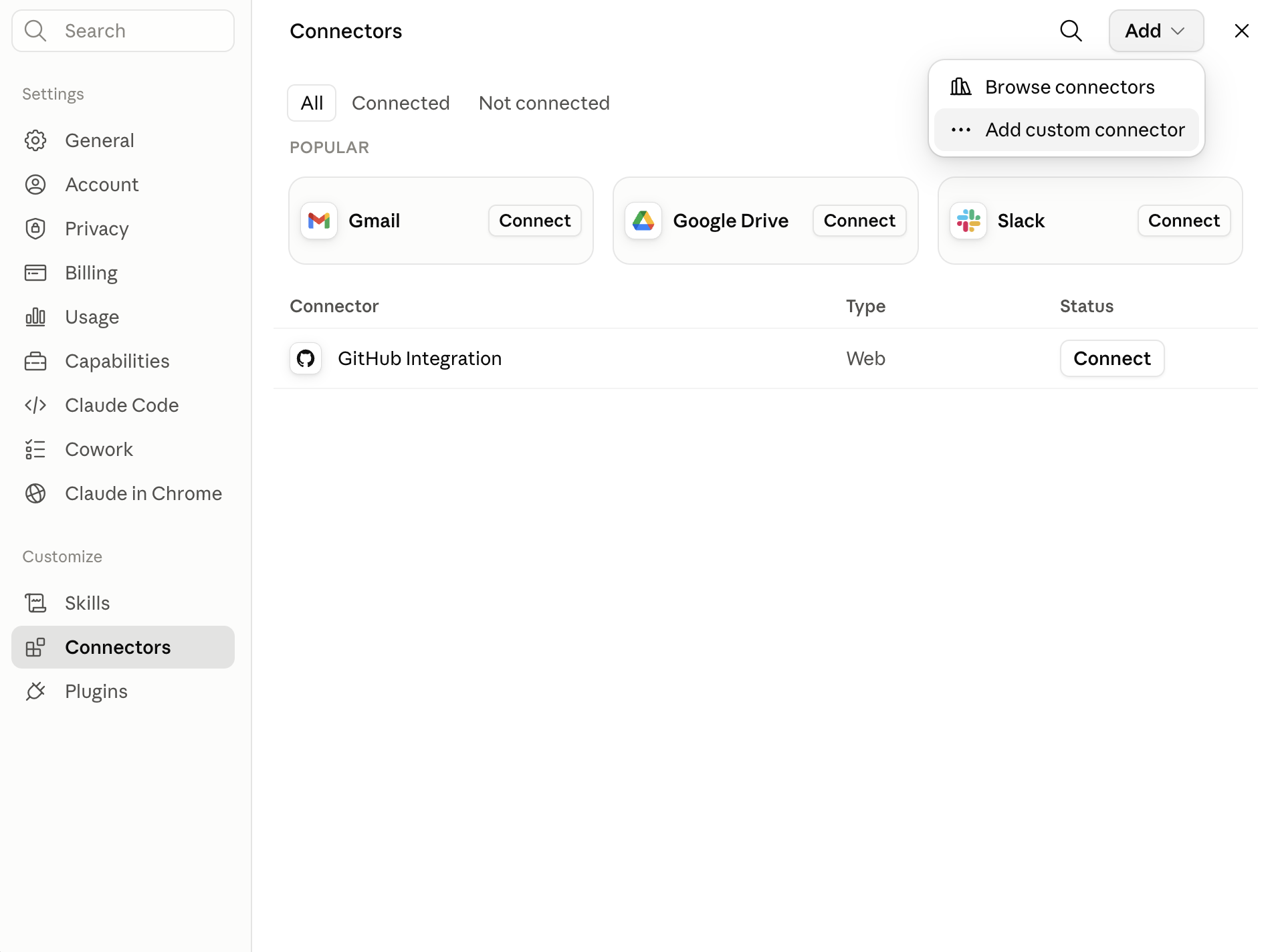This screenshot has width=1272, height=952.
Task: Go to the Skills page
Action: click(x=123, y=603)
